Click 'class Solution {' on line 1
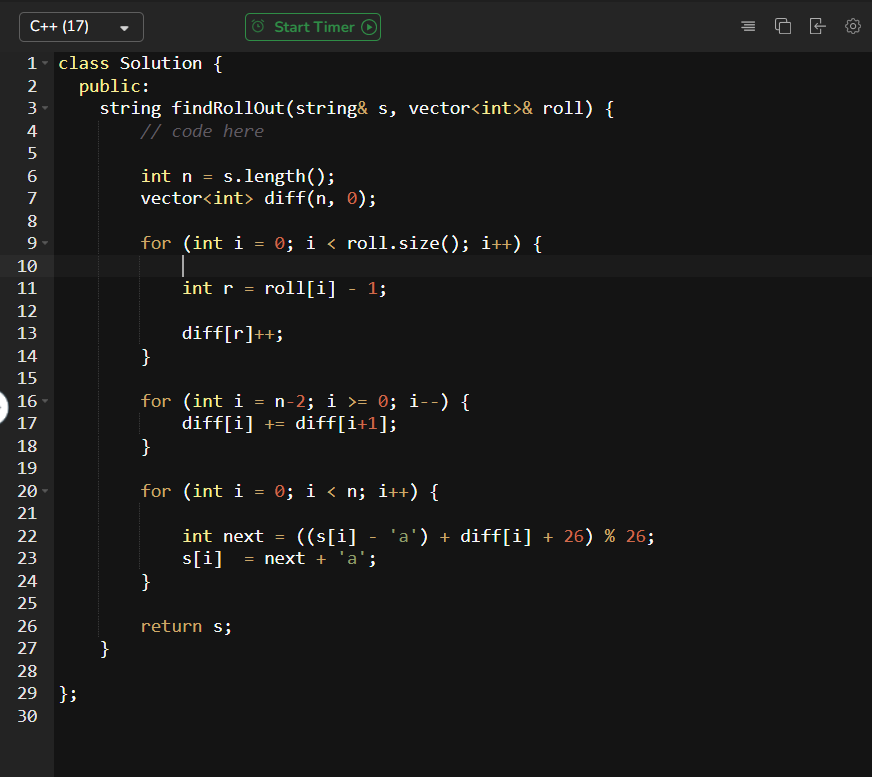Image resolution: width=872 pixels, height=777 pixels. pyautogui.click(x=140, y=63)
